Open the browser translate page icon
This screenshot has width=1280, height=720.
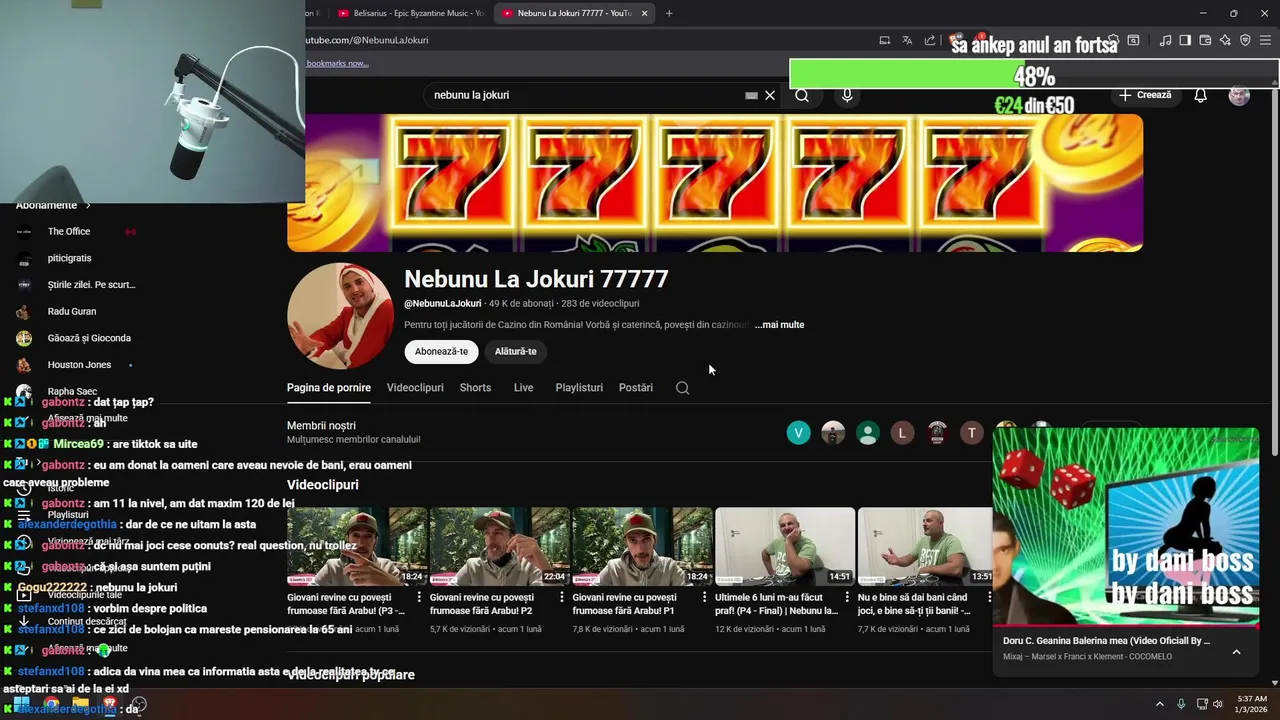[x=907, y=40]
